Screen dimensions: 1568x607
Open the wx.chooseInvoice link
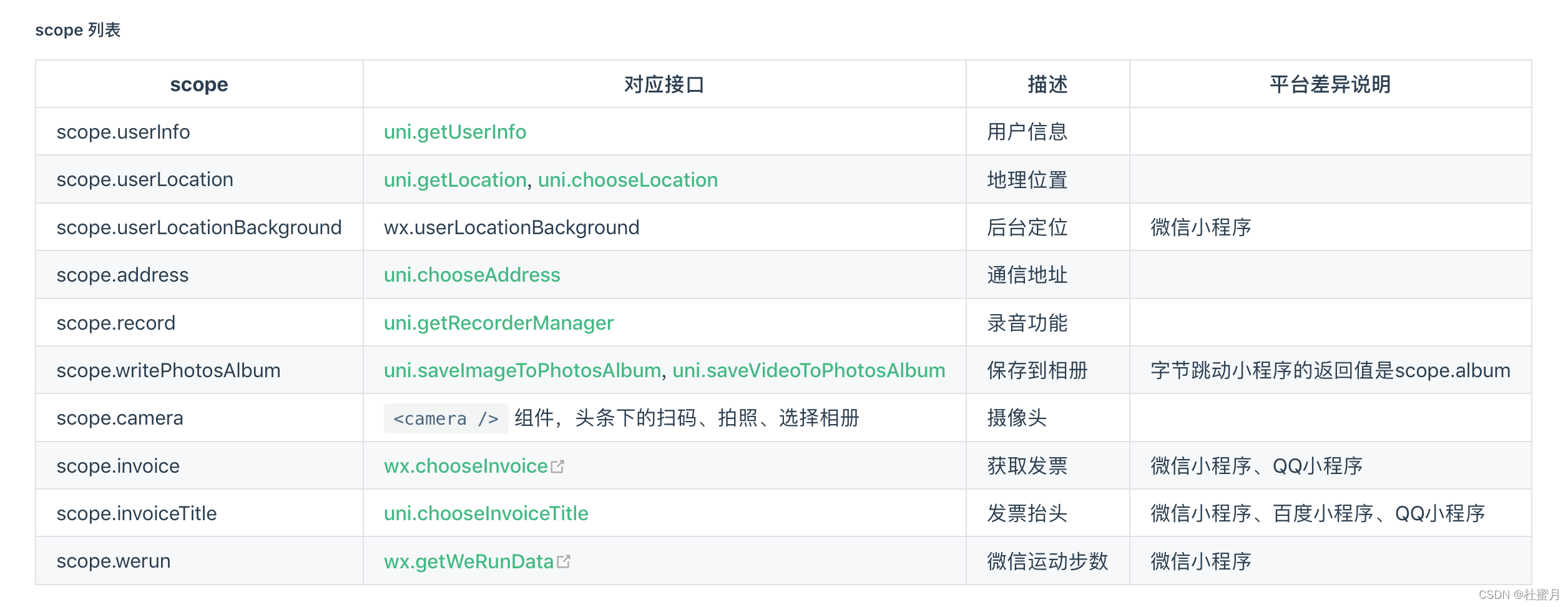(x=466, y=466)
